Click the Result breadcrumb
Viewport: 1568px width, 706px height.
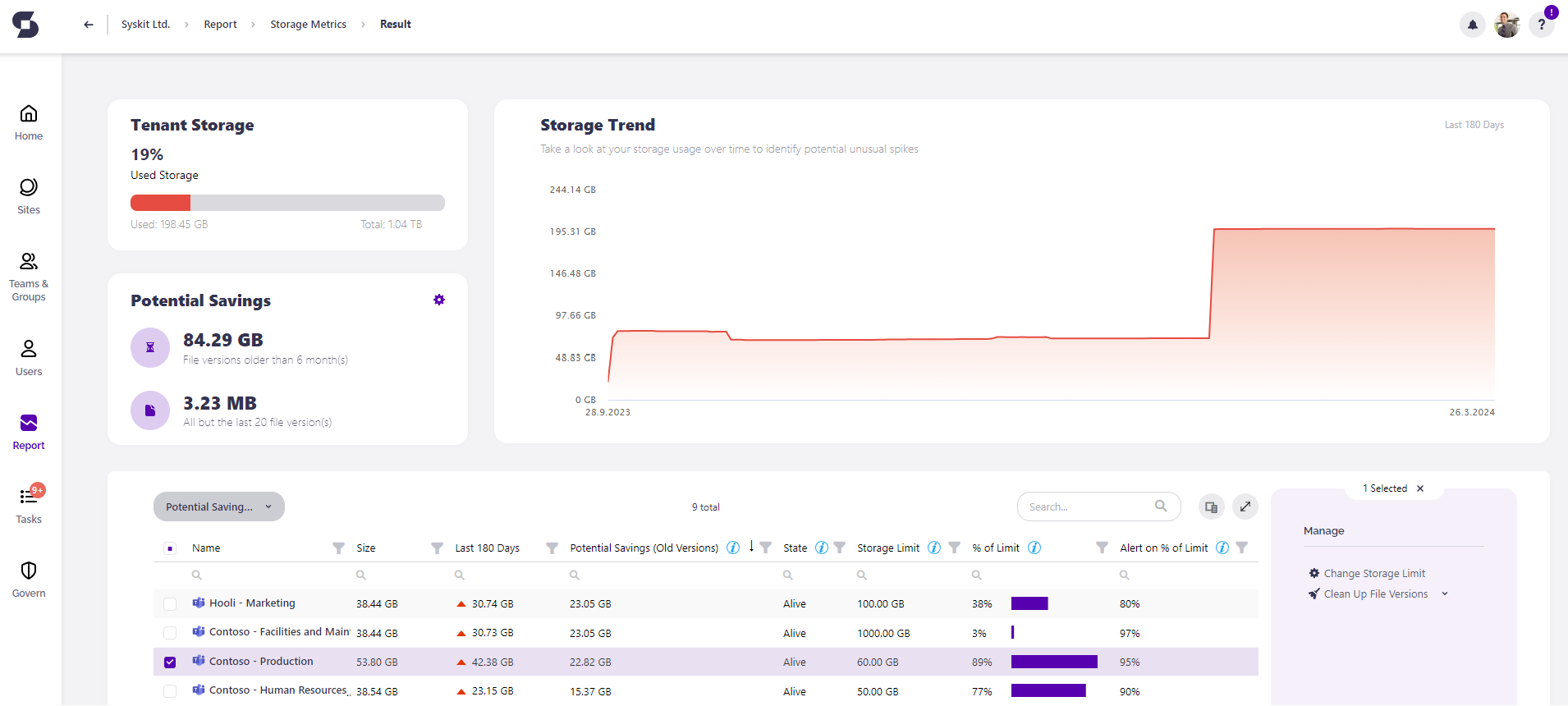(396, 25)
